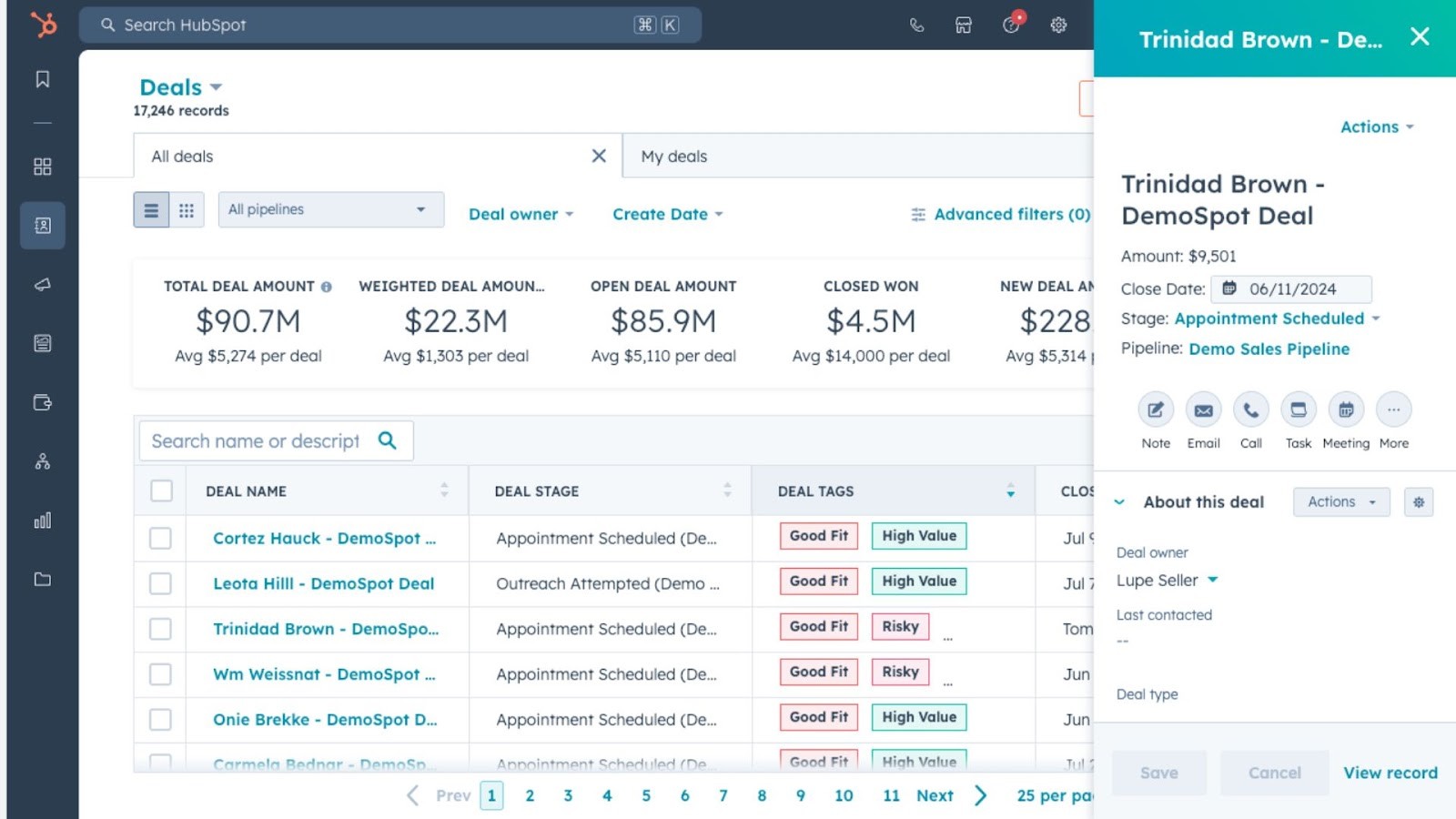The image size is (1456, 819).
Task: Create a Note on the Trinidad Brown deal
Action: tap(1155, 410)
